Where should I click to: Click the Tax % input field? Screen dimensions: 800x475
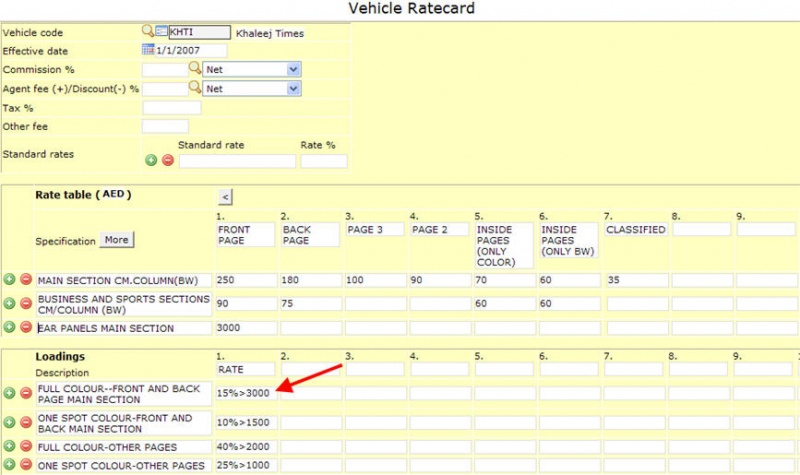(172, 108)
